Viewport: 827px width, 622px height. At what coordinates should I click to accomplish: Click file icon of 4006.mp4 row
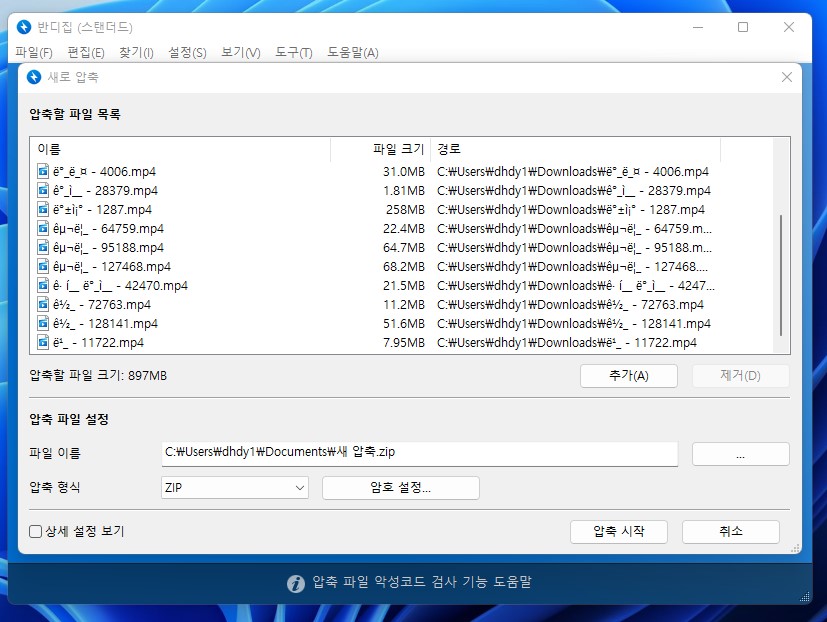43,171
